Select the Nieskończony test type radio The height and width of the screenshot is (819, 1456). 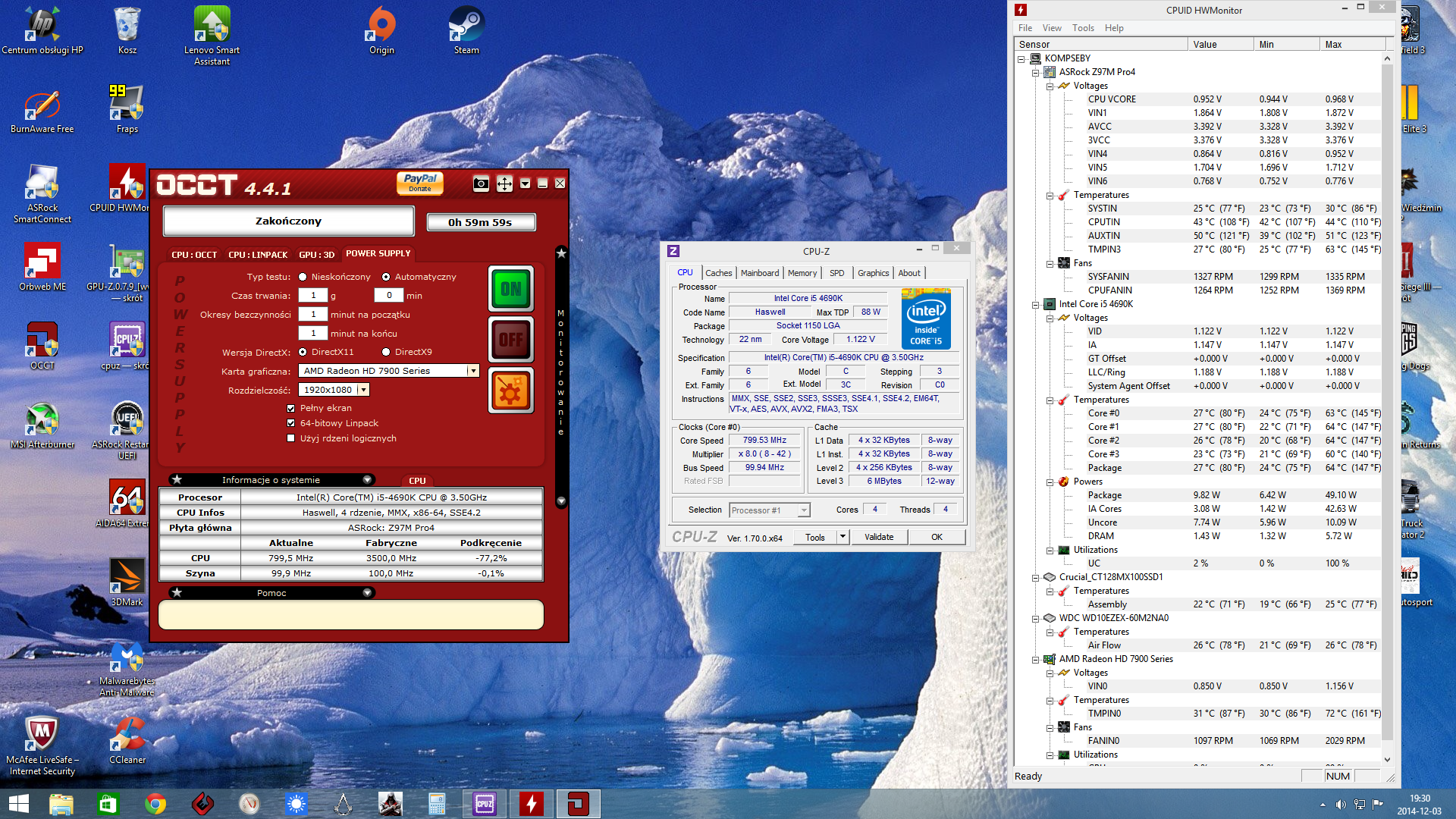coord(303,277)
